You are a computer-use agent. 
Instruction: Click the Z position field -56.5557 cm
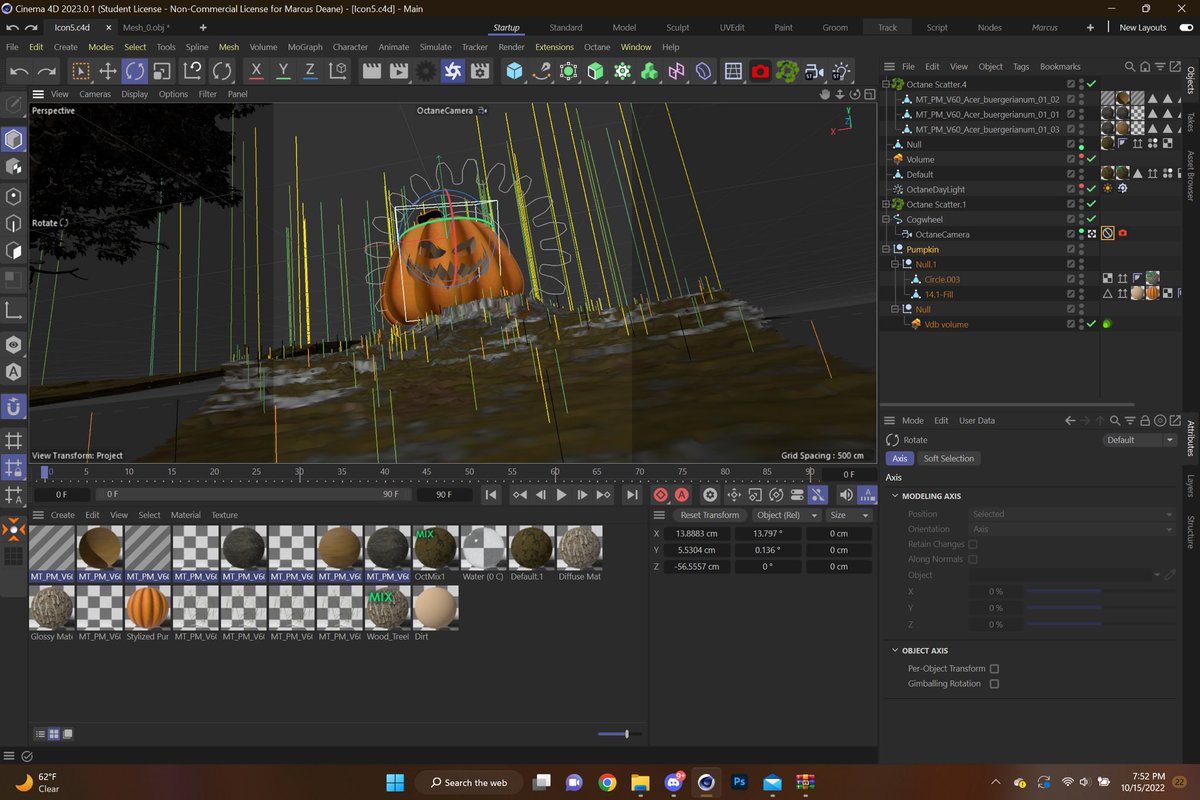(x=699, y=566)
